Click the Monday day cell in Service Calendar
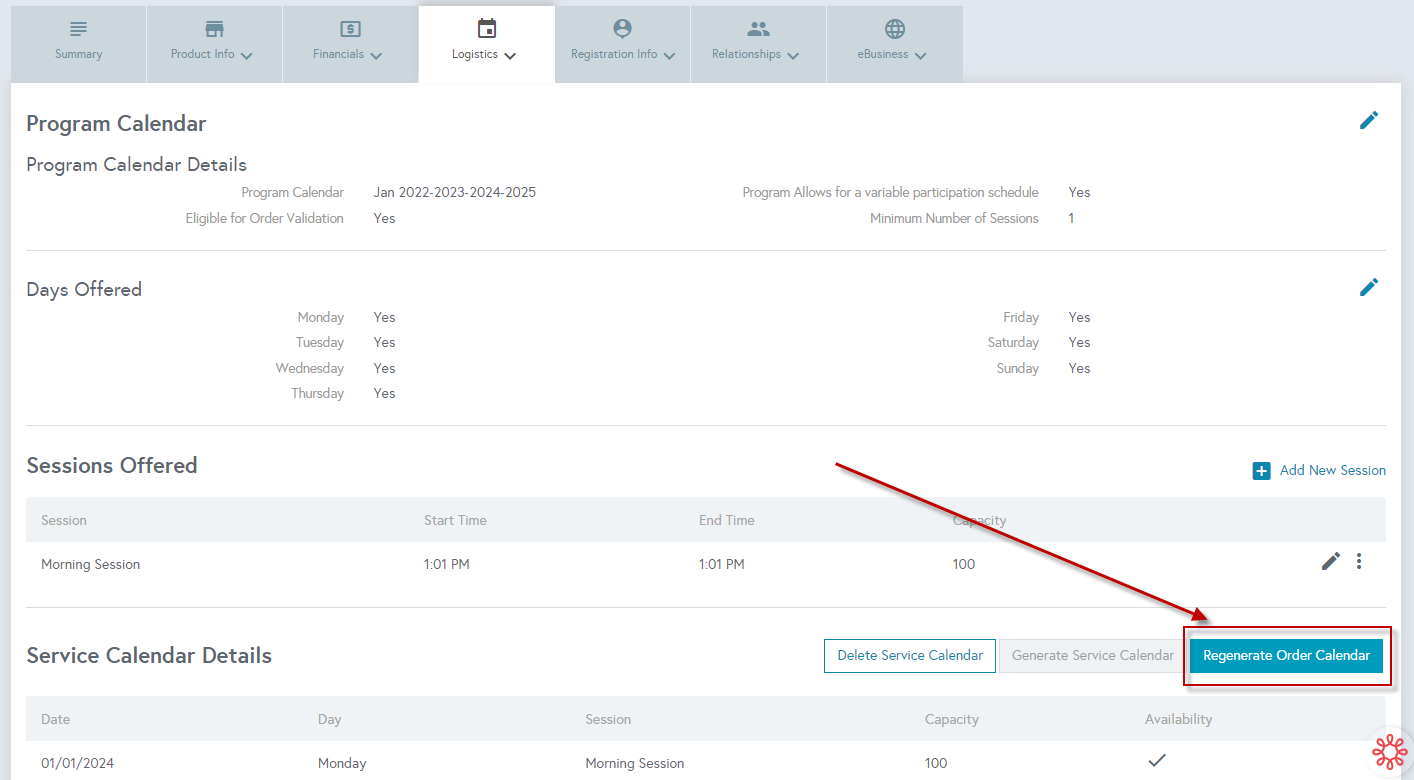Screen dimensions: 1414x780 [342, 763]
